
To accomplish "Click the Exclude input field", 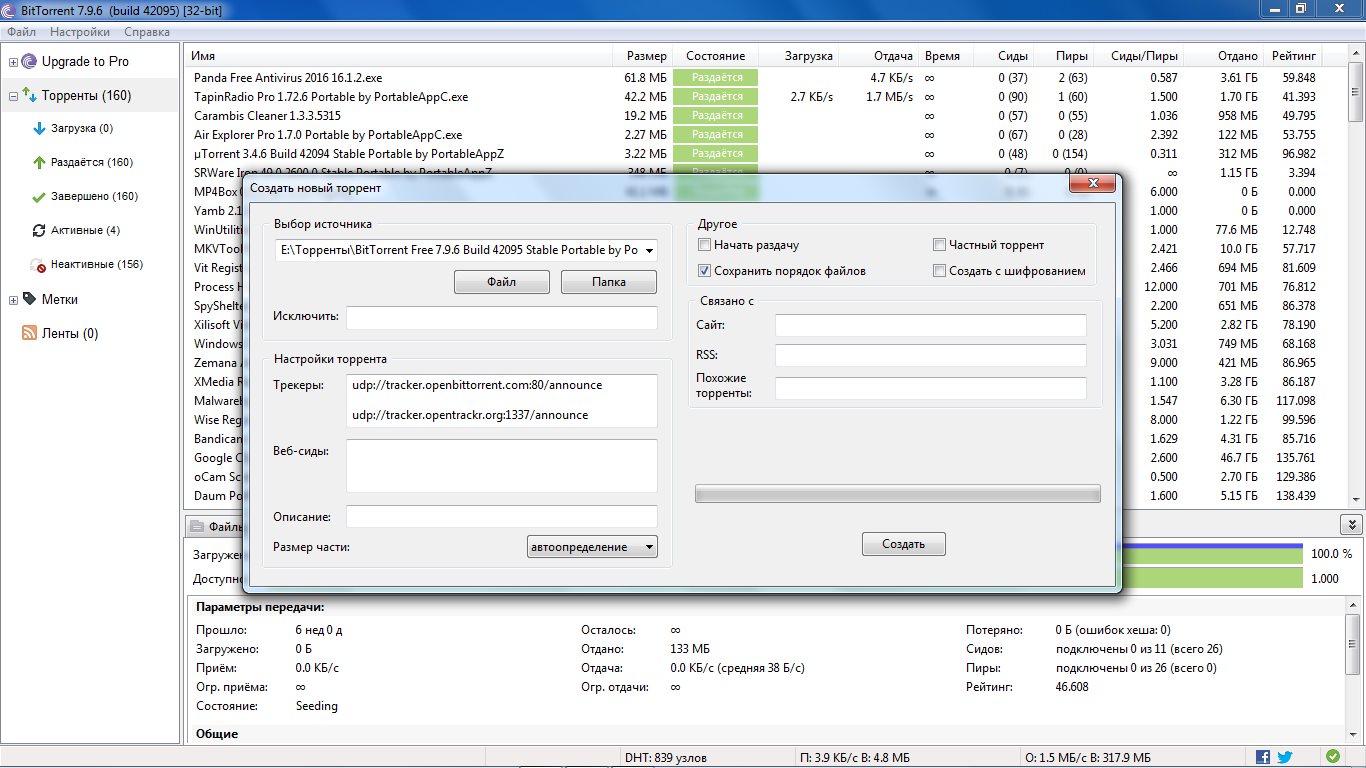I will tap(502, 317).
